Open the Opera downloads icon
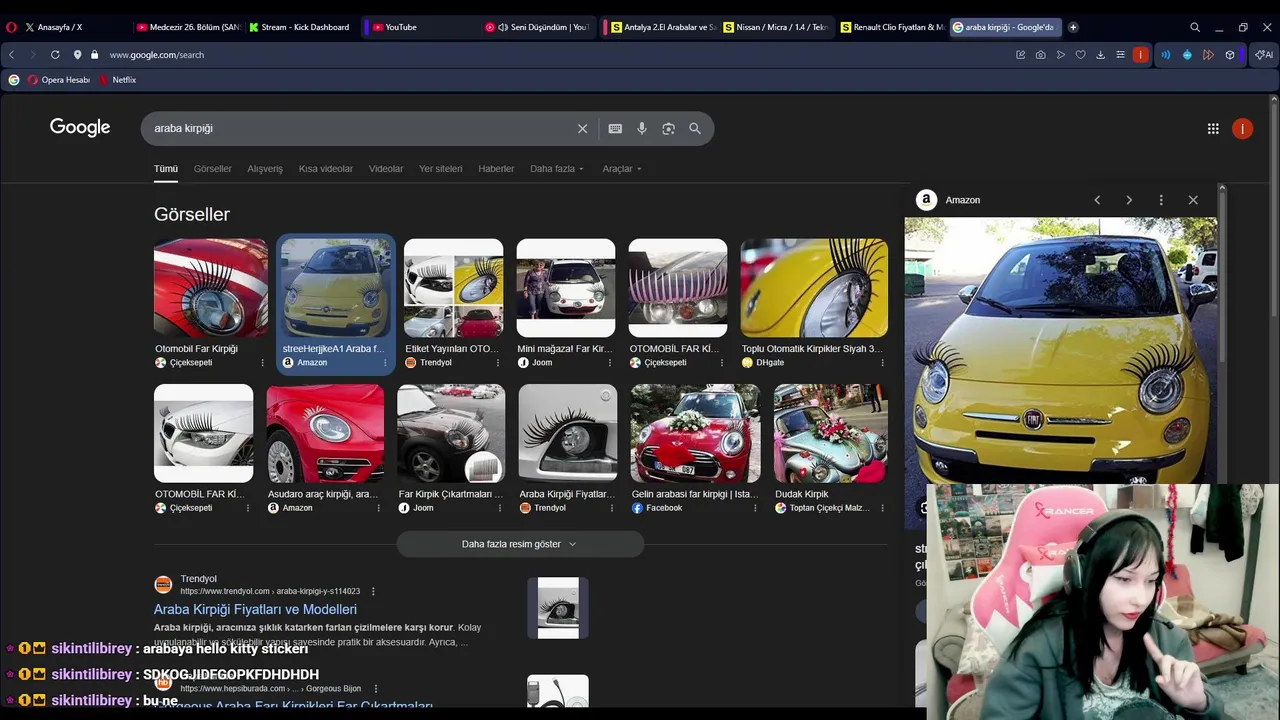 coord(1100,55)
